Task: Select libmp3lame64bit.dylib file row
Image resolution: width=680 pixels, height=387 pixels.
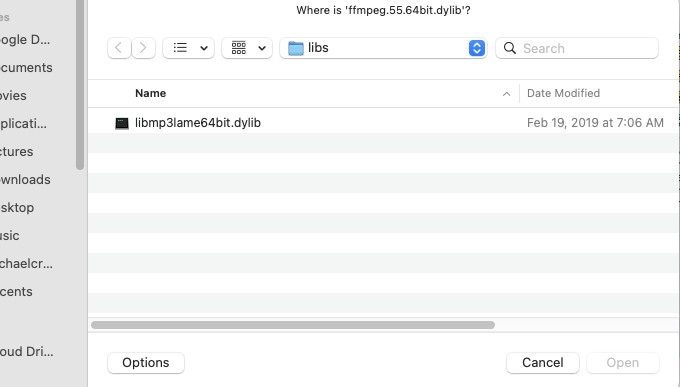Action: point(383,123)
